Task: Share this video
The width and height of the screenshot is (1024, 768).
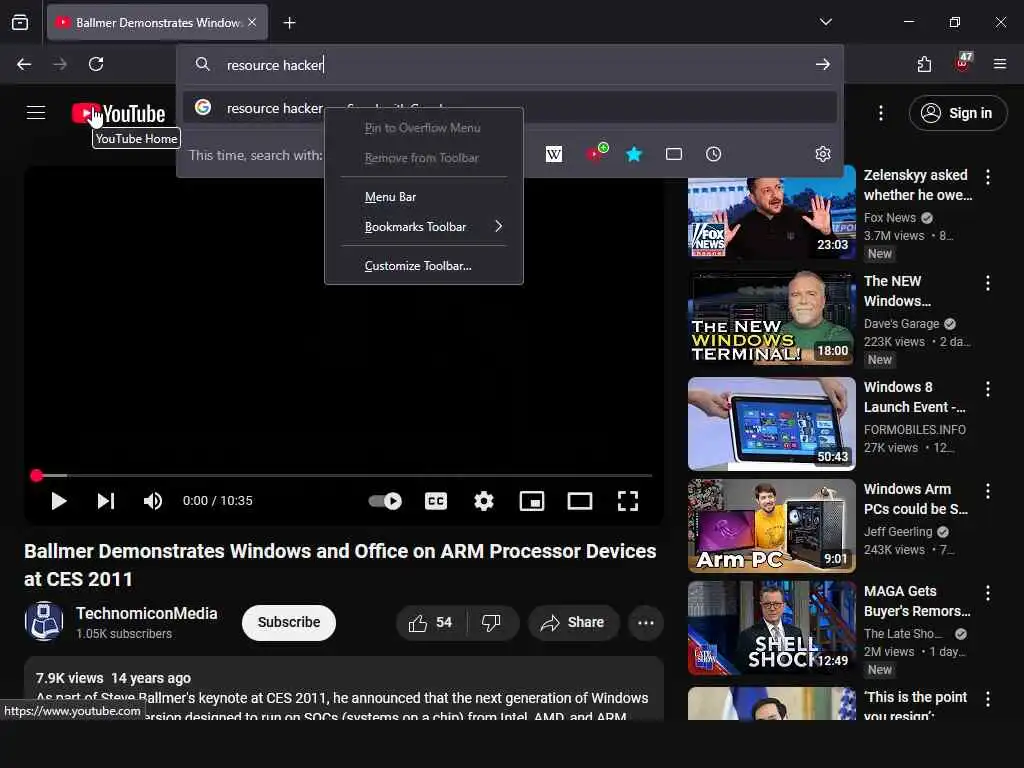Action: coord(571,623)
